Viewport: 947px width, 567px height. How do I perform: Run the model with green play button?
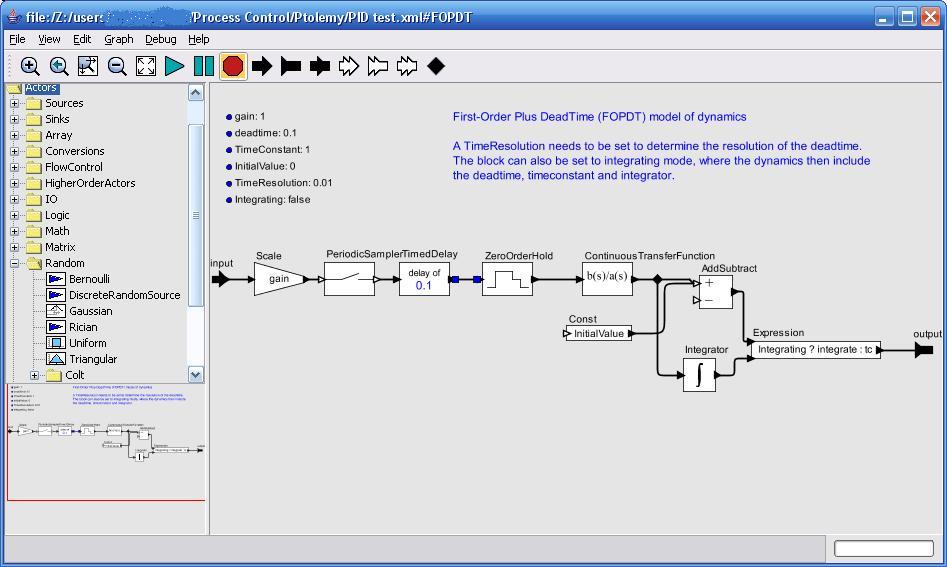click(175, 66)
